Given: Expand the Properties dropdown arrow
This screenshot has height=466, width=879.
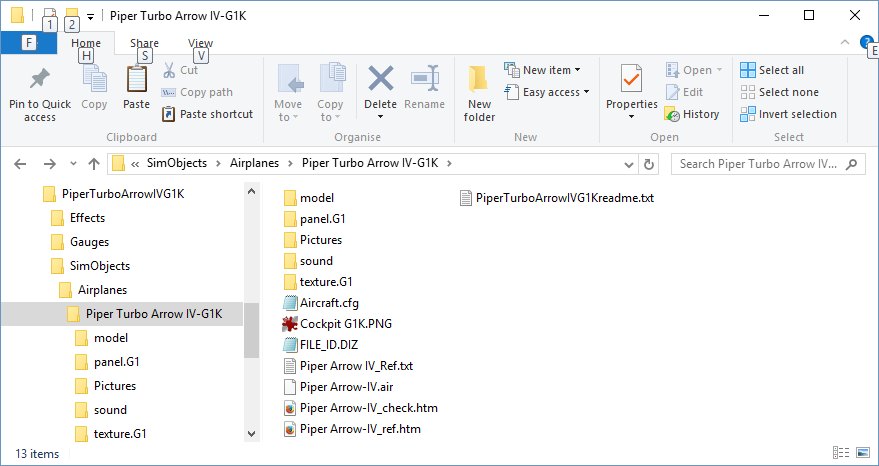Looking at the screenshot, I should (x=631, y=117).
